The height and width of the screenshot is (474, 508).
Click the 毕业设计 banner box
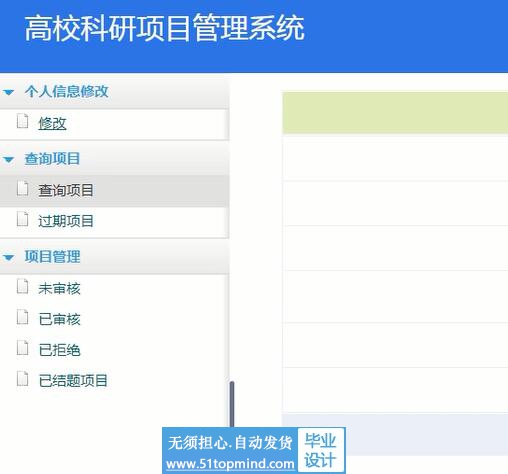pyautogui.click(x=320, y=450)
